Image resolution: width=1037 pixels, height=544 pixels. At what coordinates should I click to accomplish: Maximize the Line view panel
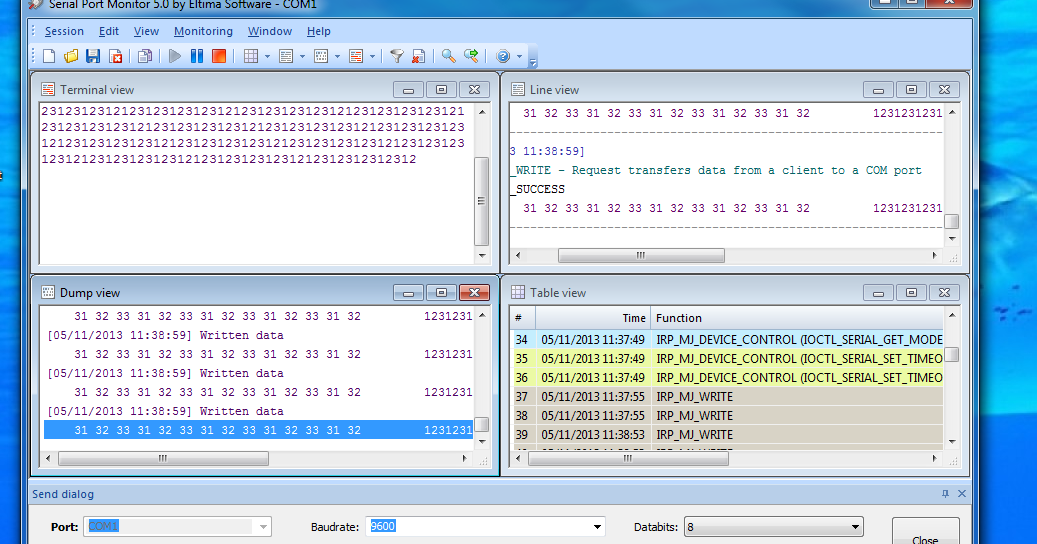(911, 90)
